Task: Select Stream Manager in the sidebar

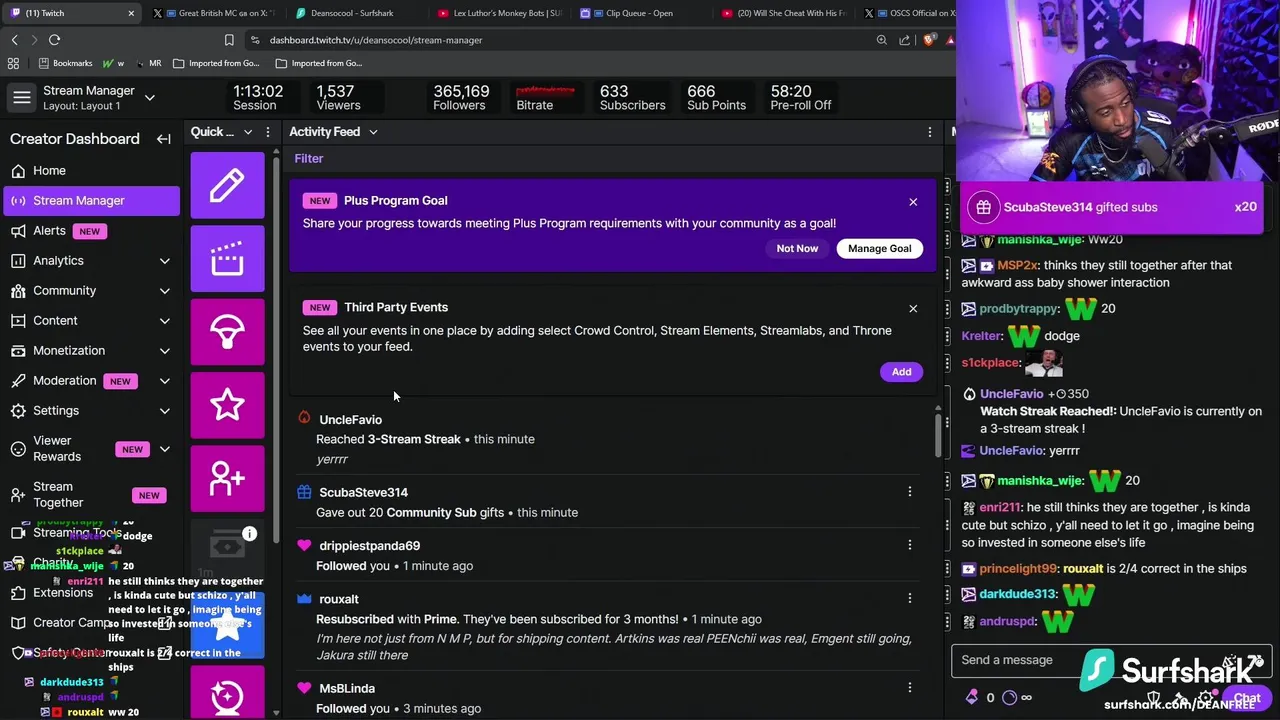Action: pyautogui.click(x=91, y=201)
